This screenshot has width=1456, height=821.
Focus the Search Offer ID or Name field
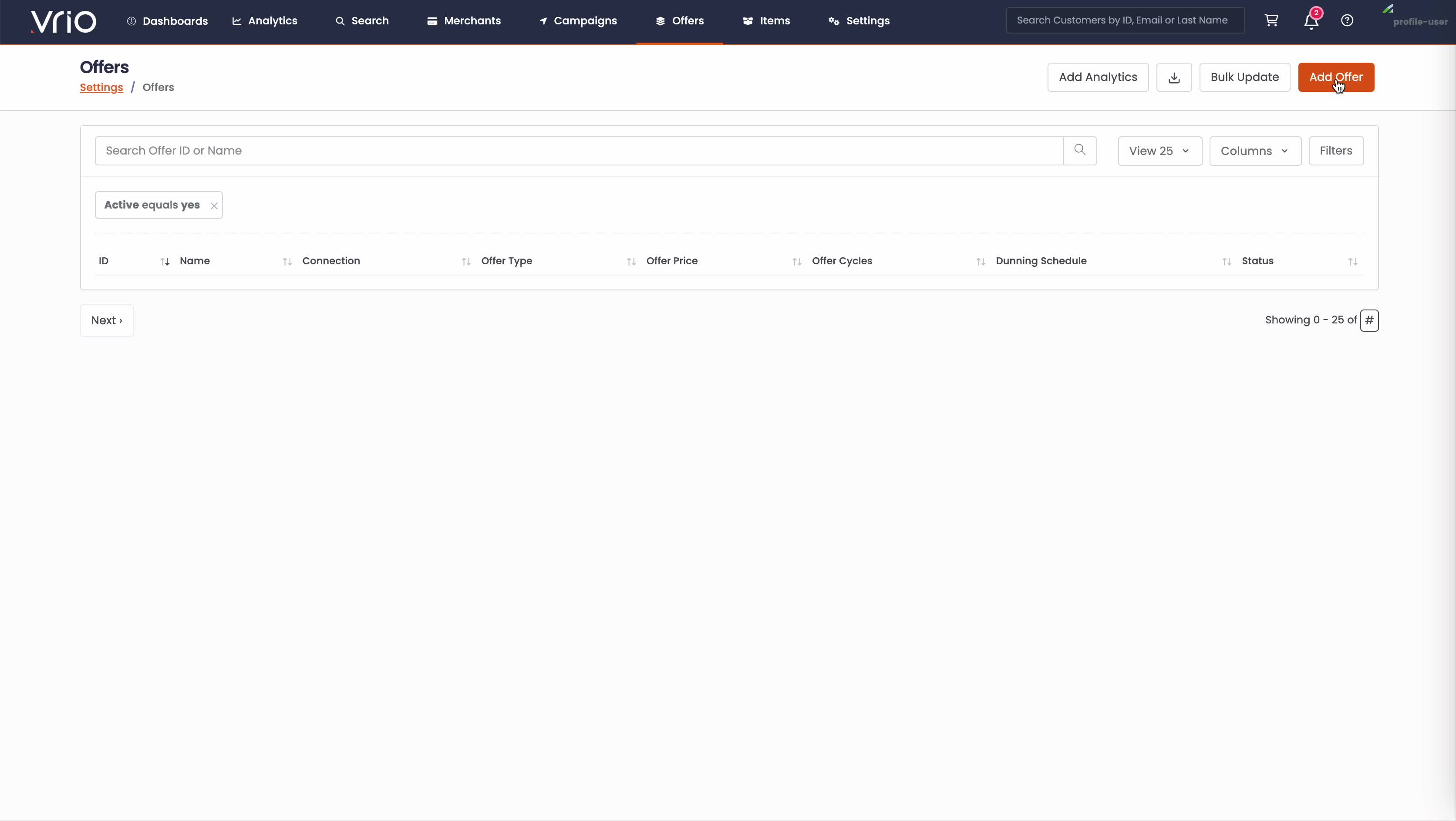click(579, 151)
